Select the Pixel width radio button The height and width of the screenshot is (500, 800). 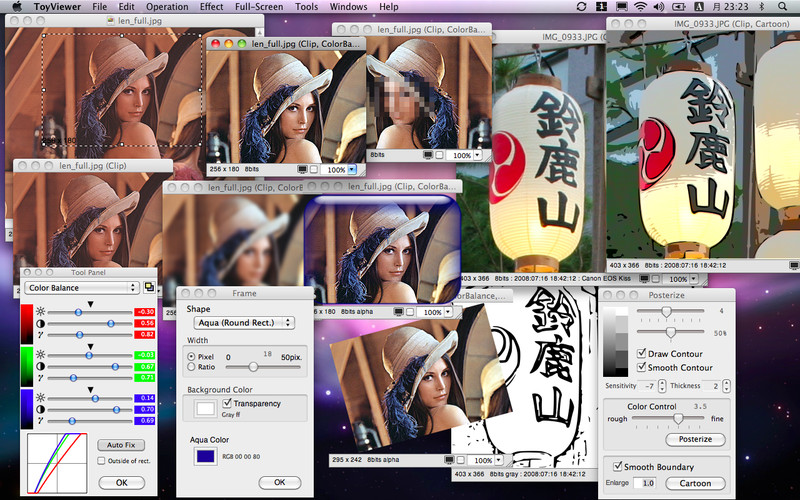pos(191,357)
